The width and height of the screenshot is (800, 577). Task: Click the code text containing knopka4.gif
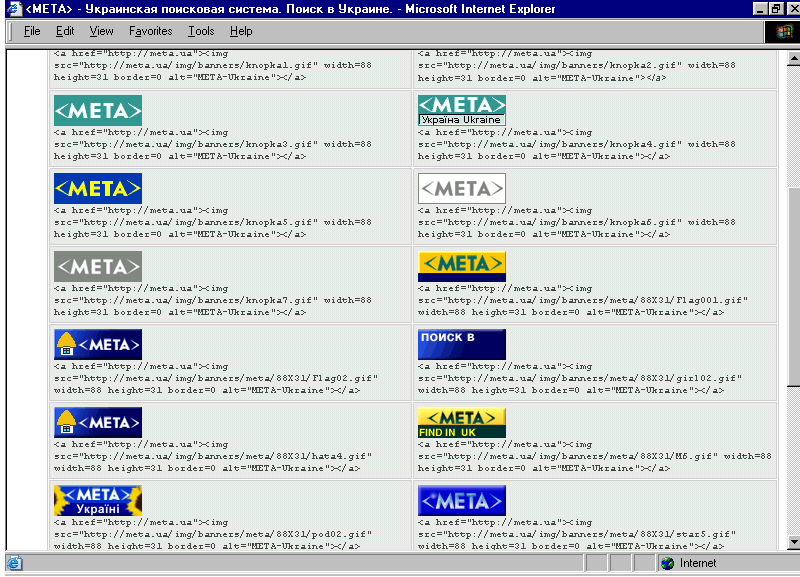point(577,144)
